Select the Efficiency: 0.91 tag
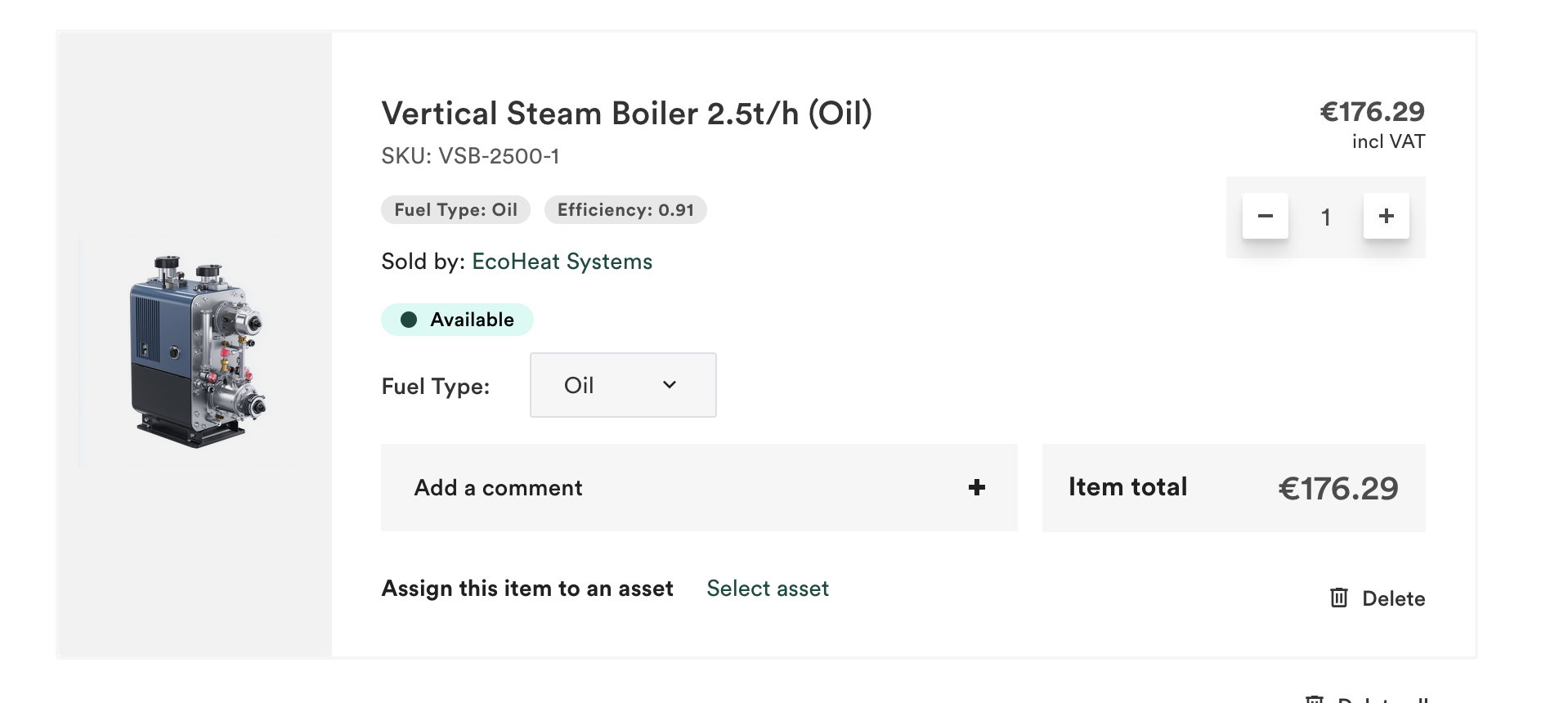The height and width of the screenshot is (703, 1568). tap(625, 210)
